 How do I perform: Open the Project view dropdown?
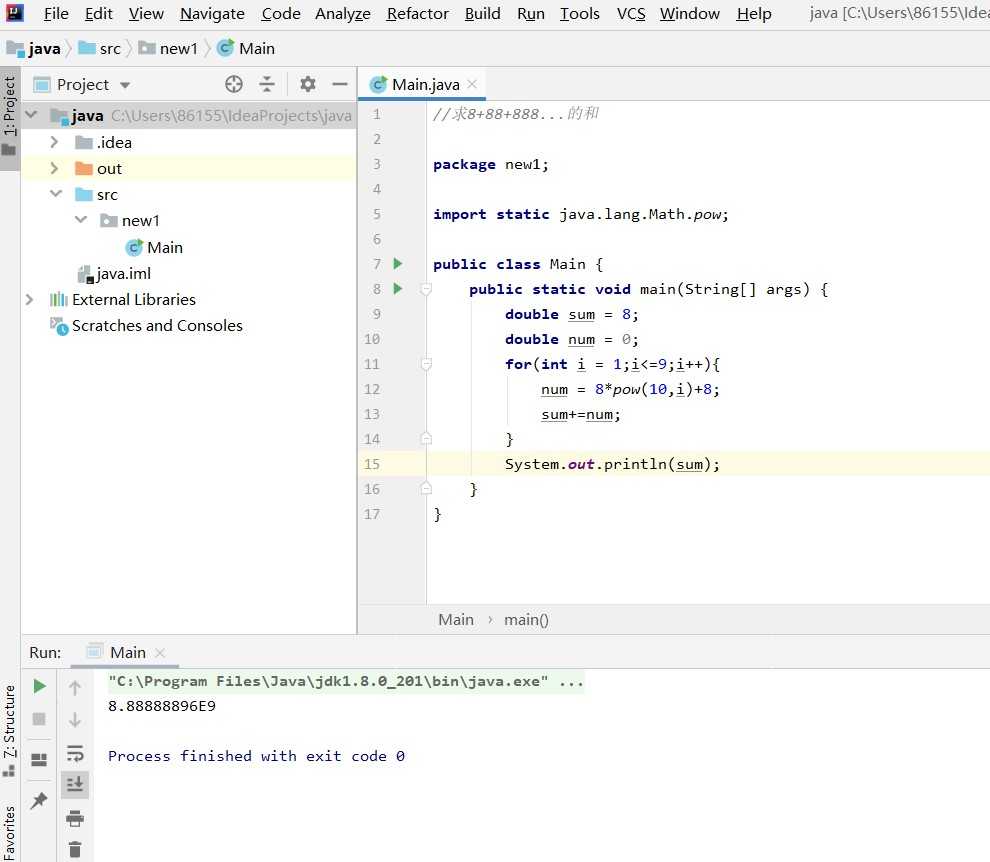point(125,85)
